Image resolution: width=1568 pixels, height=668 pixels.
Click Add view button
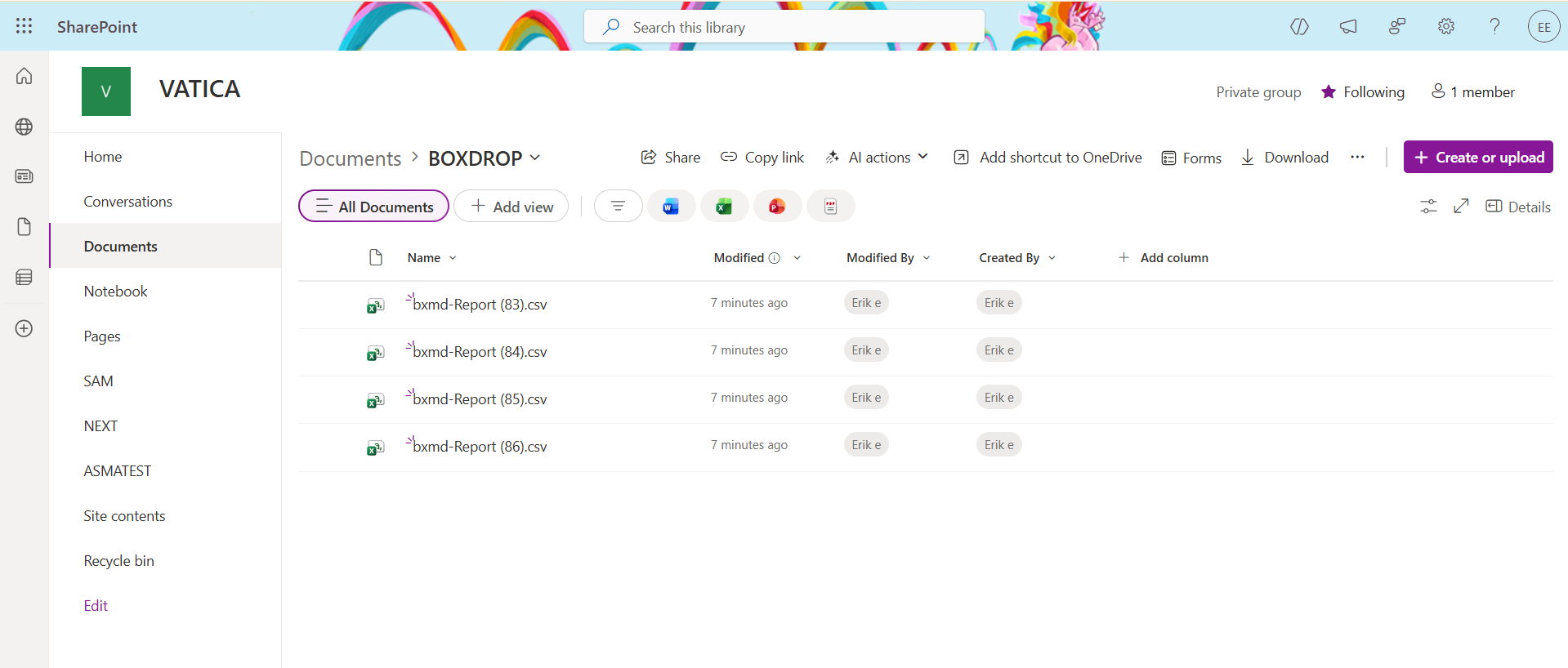coord(511,207)
